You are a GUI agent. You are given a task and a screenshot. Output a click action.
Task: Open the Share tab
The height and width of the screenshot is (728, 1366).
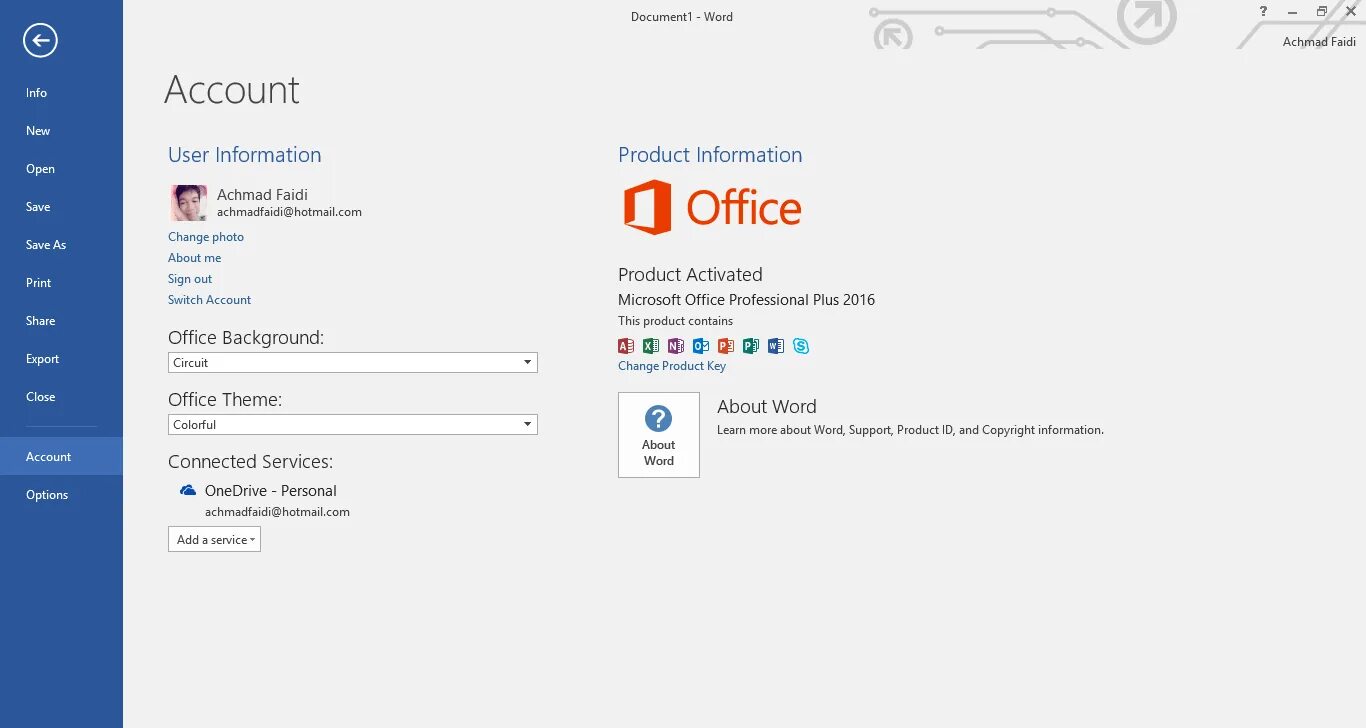tap(61, 321)
